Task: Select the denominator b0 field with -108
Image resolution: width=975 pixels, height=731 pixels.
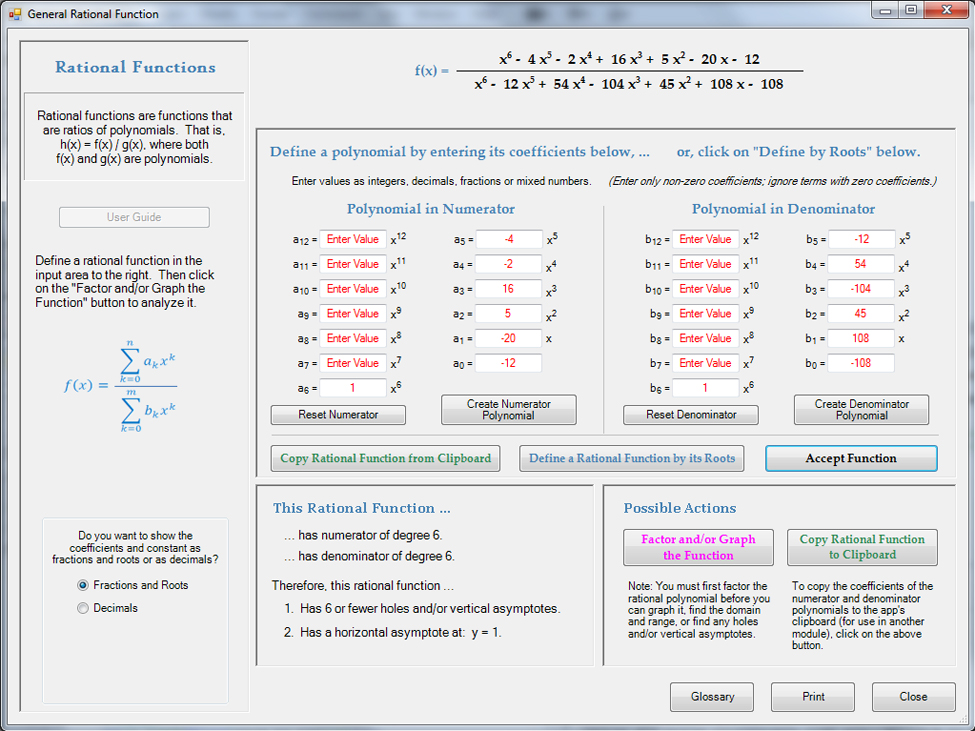Action: (x=861, y=363)
